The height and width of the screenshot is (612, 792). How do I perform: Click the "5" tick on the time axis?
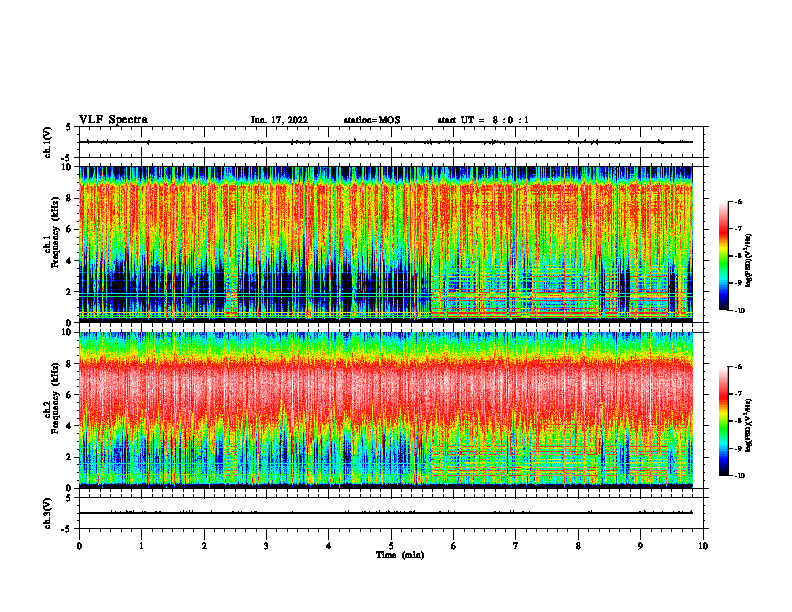coord(391,546)
